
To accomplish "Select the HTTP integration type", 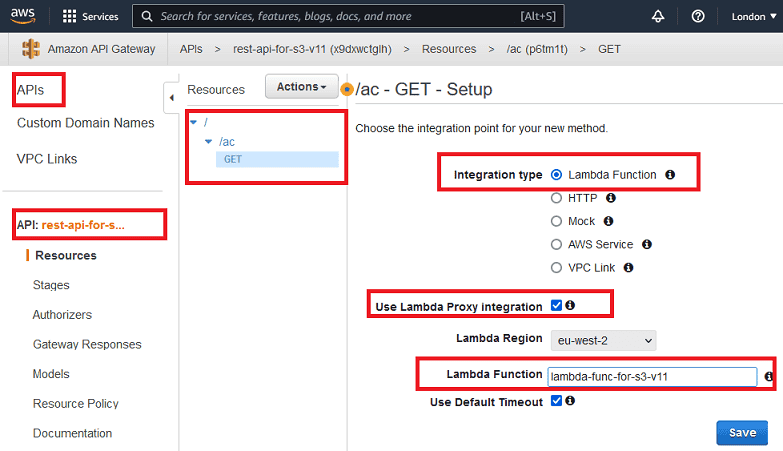I will [557, 198].
